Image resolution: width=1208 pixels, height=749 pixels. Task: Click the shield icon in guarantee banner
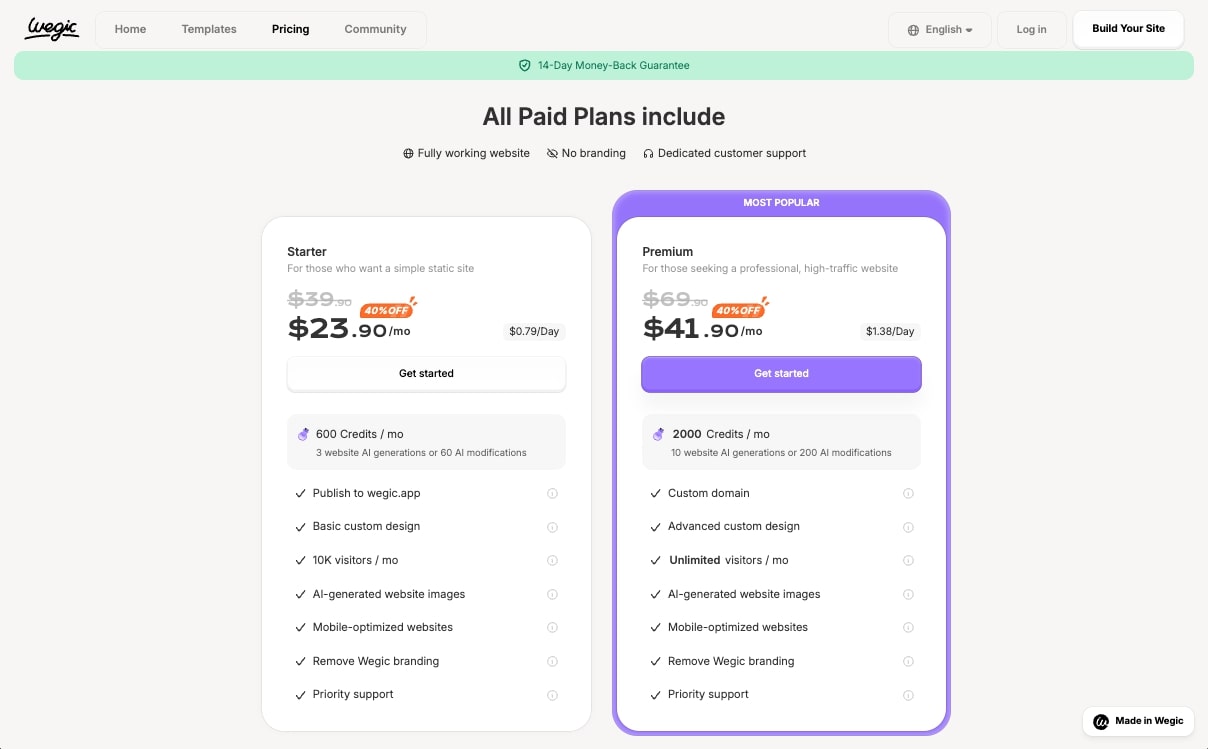click(525, 65)
